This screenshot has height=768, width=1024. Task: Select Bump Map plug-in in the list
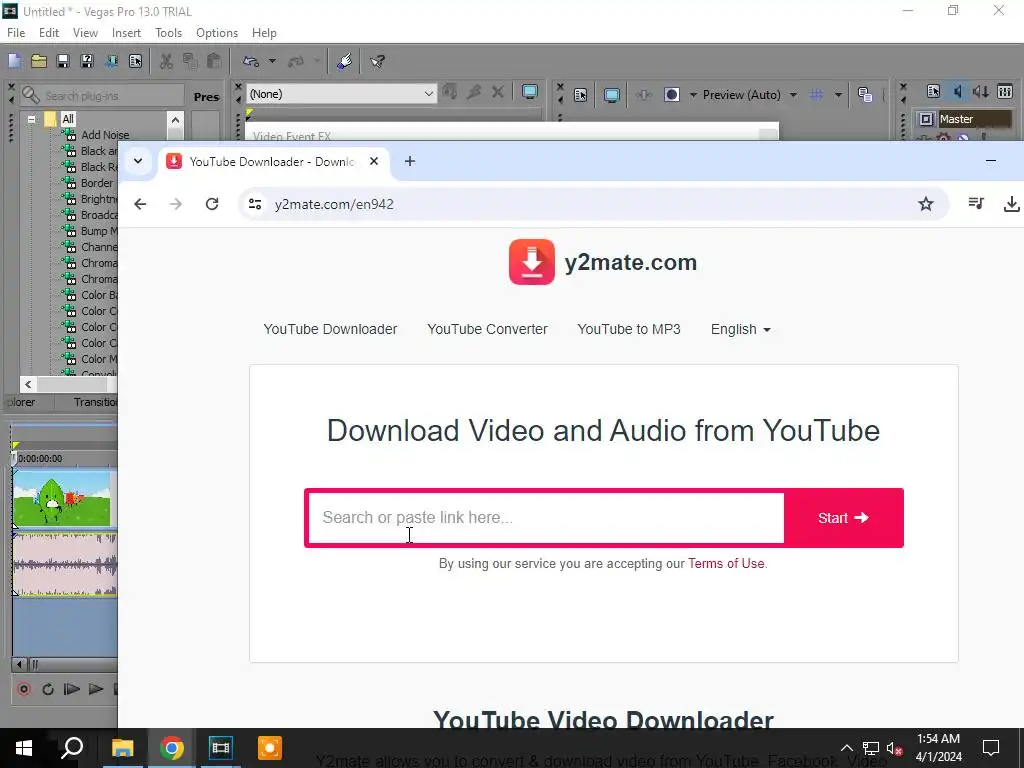(x=99, y=231)
